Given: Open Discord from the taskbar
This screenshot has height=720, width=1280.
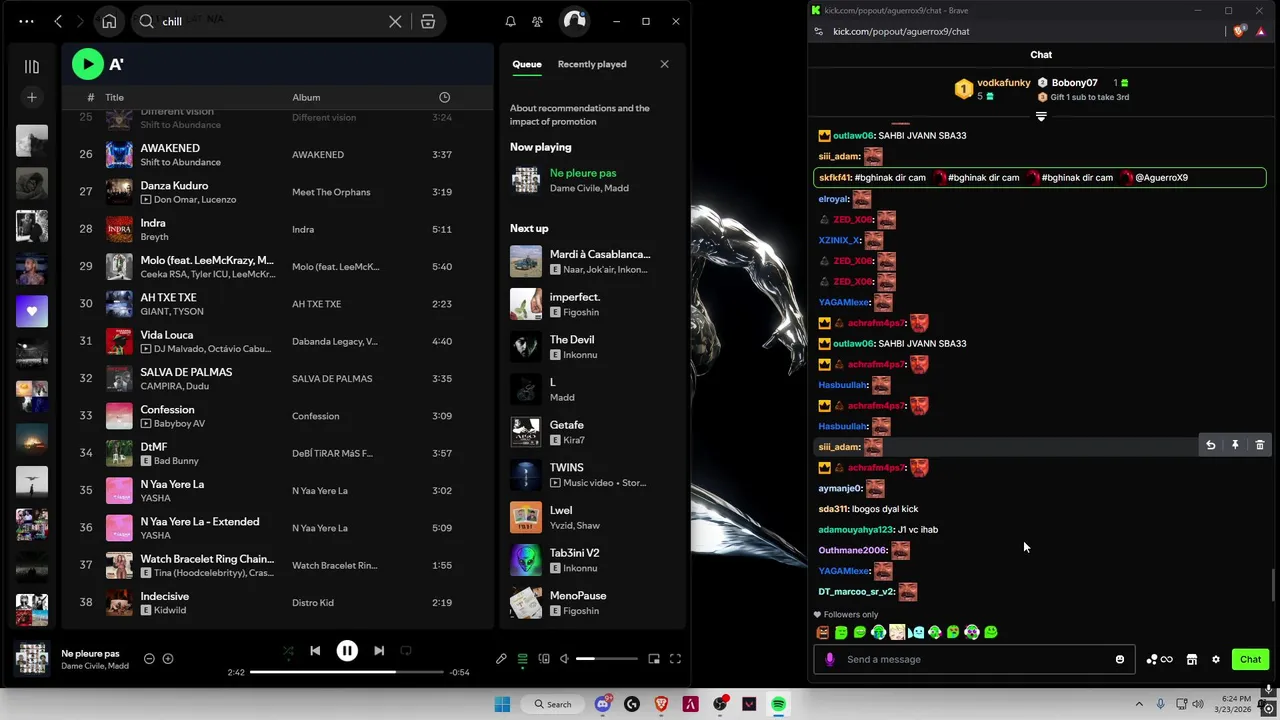Looking at the screenshot, I should (x=603, y=704).
